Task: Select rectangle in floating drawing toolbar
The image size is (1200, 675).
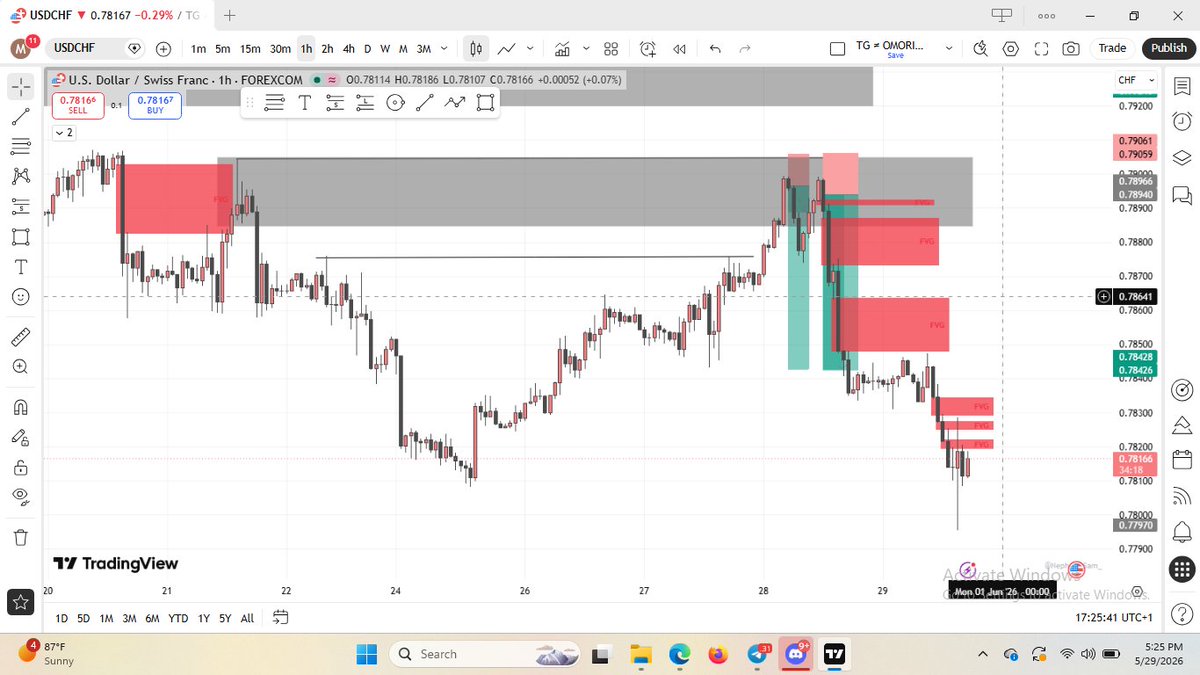Action: coord(485,102)
